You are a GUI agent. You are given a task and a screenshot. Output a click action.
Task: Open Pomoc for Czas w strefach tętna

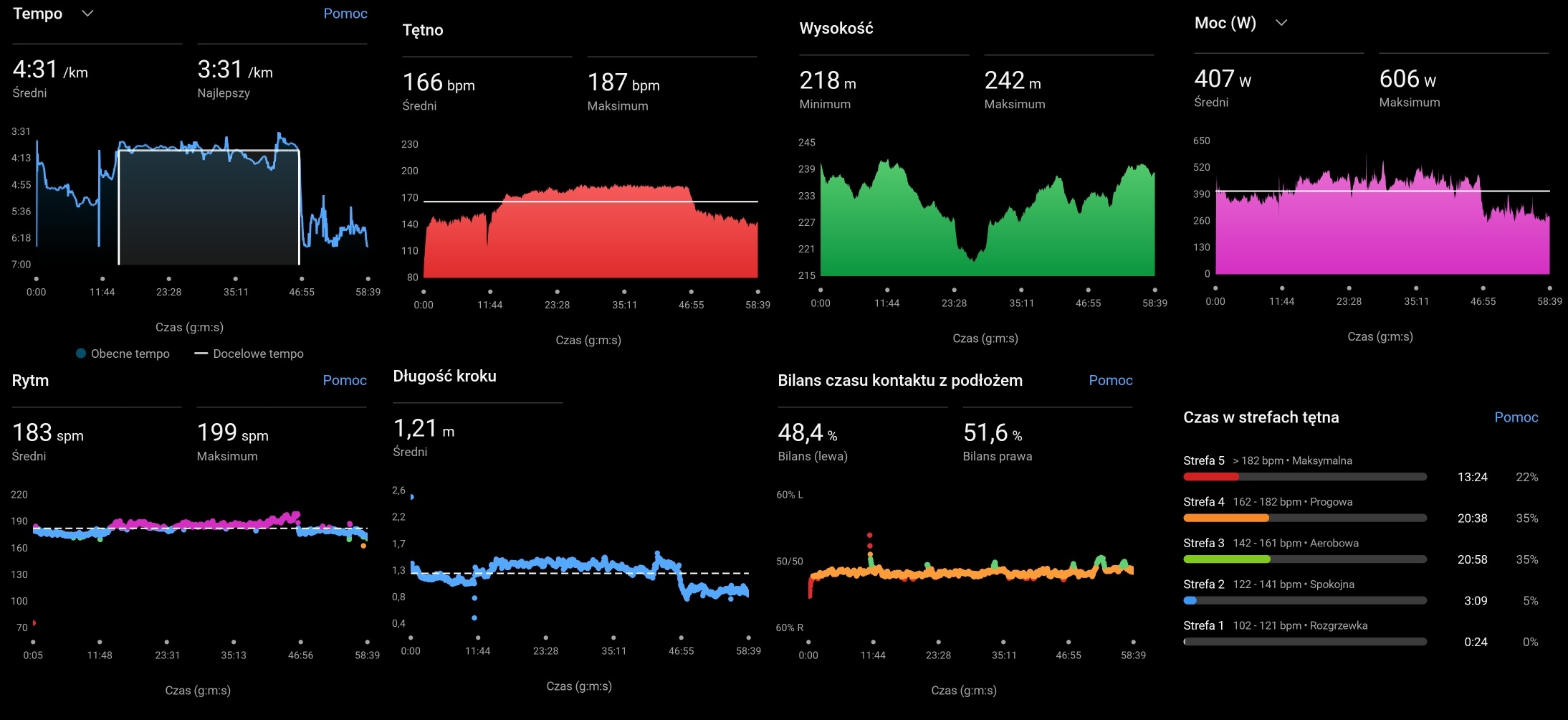click(1516, 417)
